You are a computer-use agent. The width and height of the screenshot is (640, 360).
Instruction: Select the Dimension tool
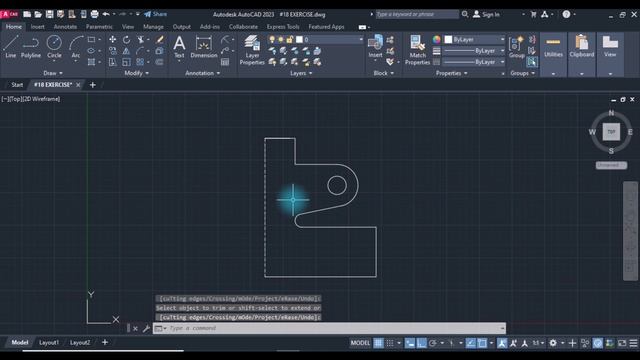pyautogui.click(x=204, y=47)
